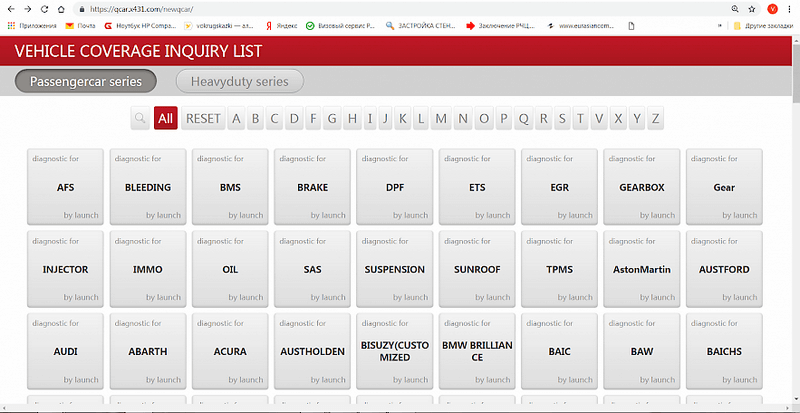Switch to Passengercar series tab

pyautogui.click(x=86, y=81)
